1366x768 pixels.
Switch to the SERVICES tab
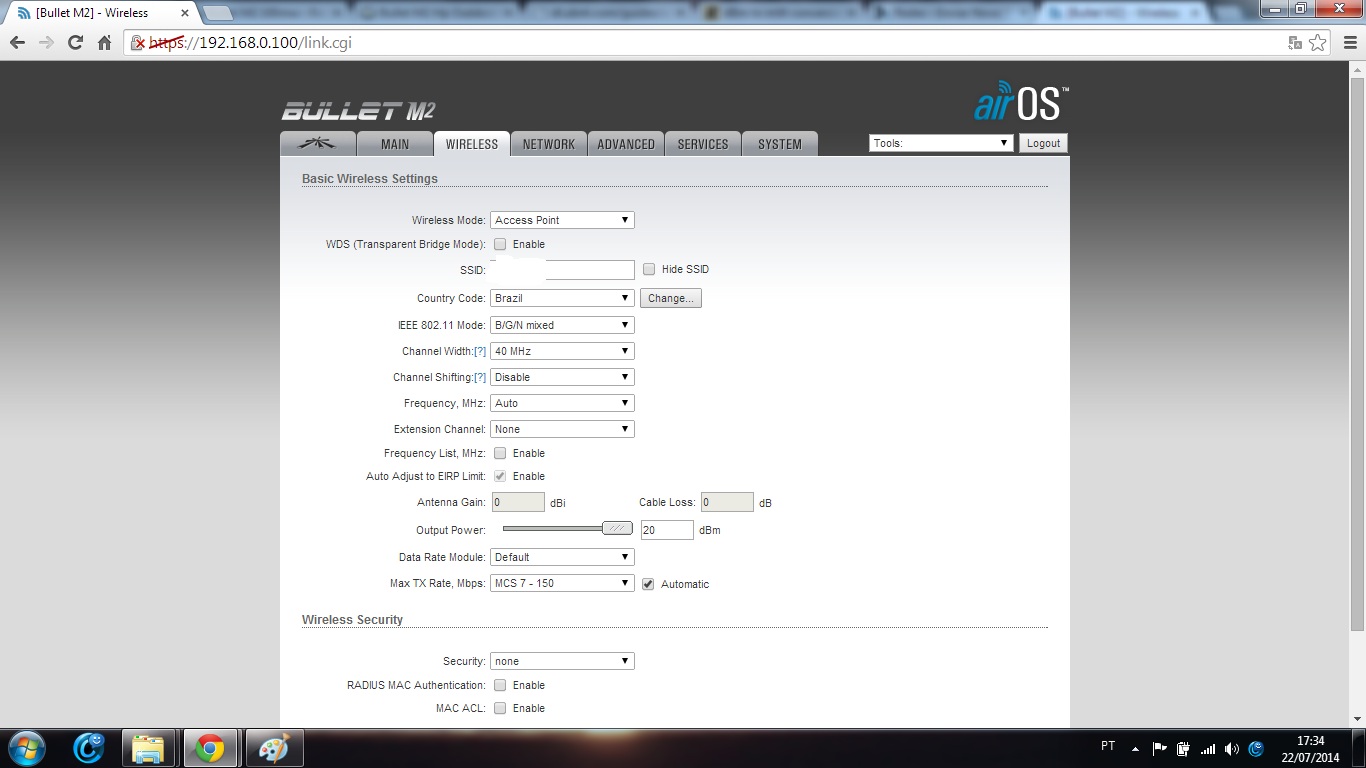coord(703,144)
